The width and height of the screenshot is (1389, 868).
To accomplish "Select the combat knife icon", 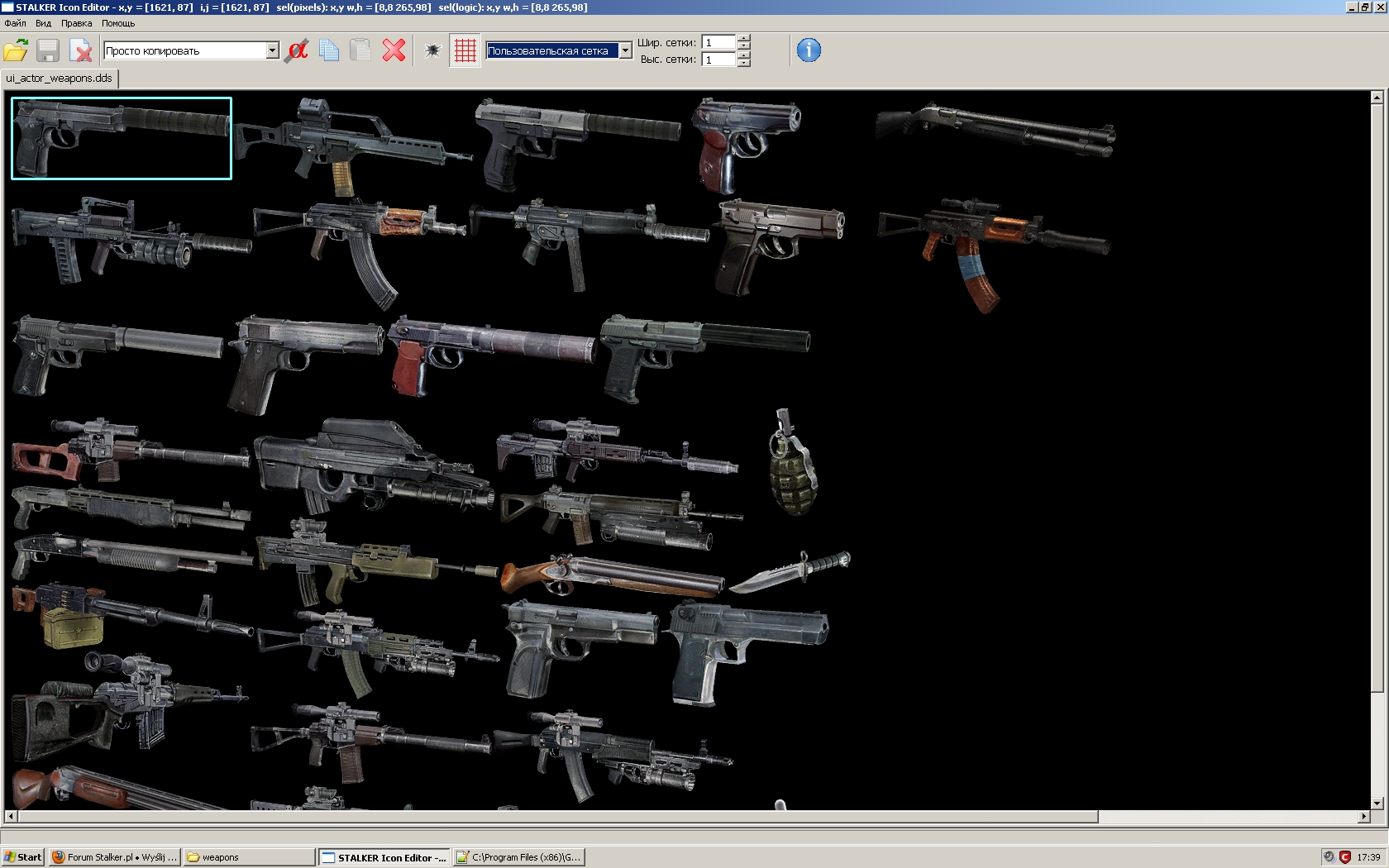I will click(x=790, y=572).
